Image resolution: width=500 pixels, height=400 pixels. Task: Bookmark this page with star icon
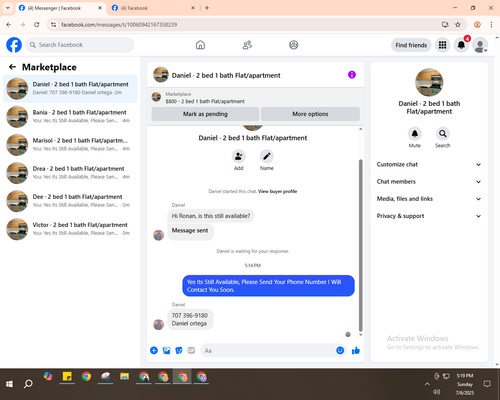tap(458, 25)
